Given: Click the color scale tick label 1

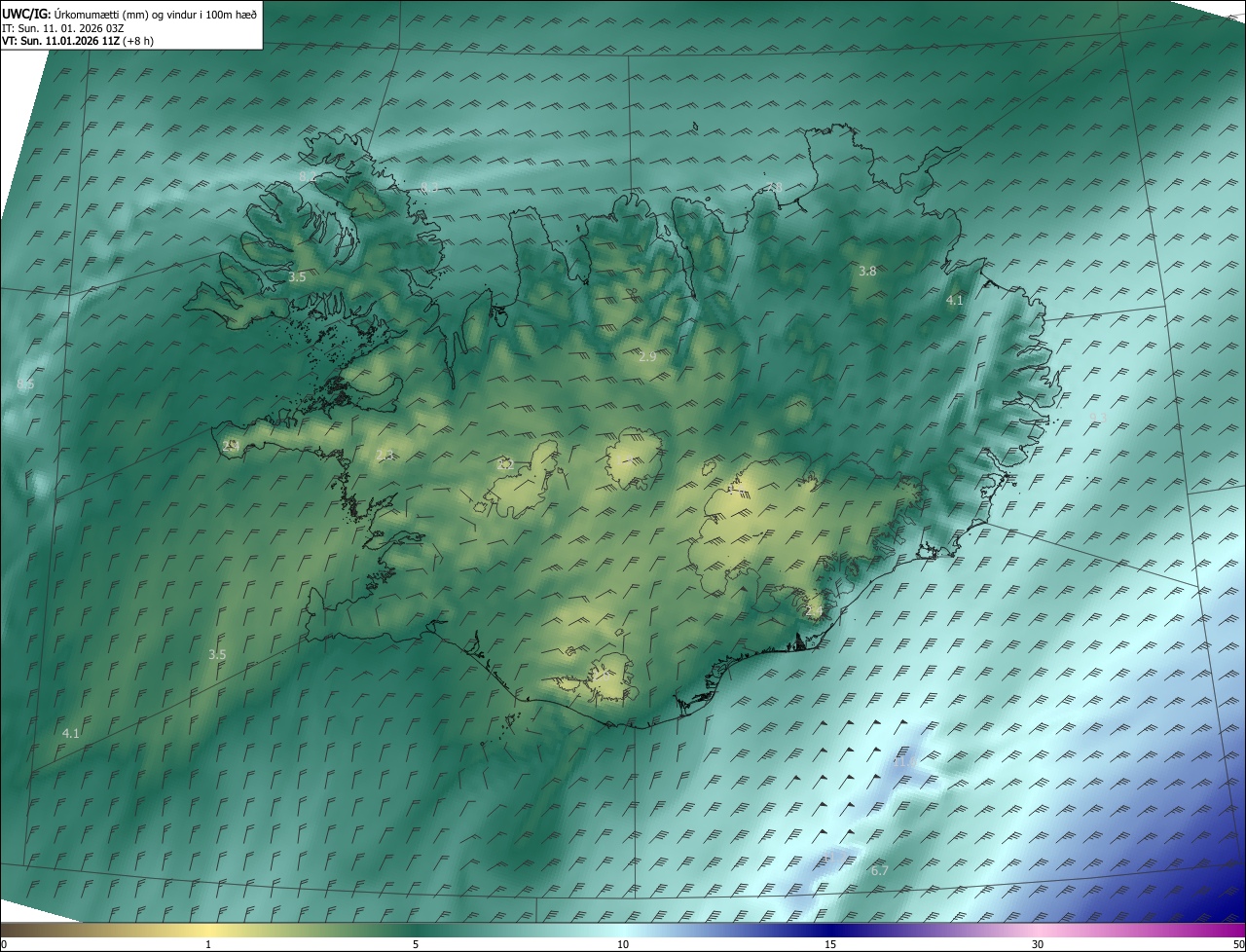Looking at the screenshot, I should pos(208,944).
